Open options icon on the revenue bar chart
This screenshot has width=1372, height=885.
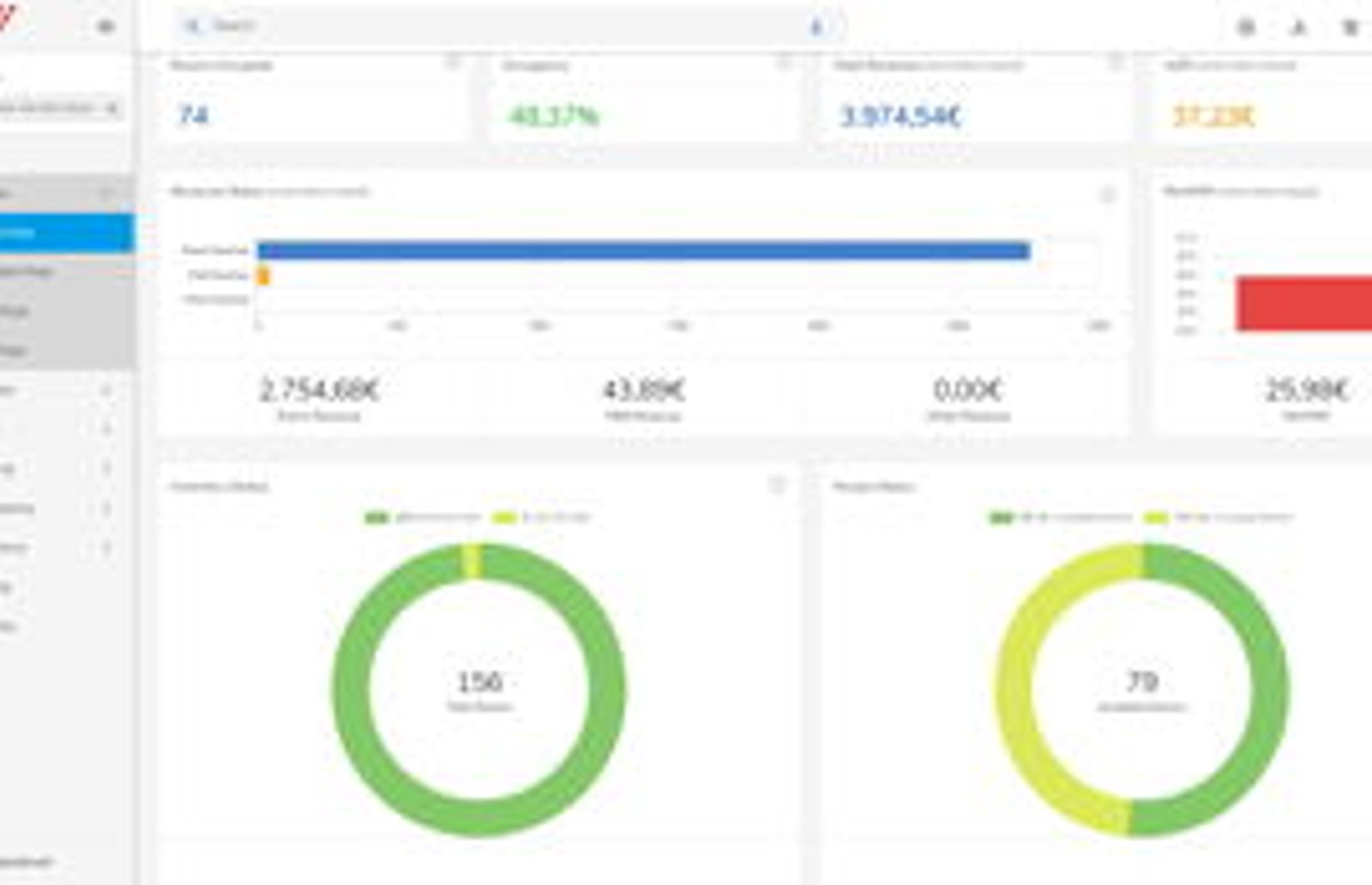click(1107, 196)
